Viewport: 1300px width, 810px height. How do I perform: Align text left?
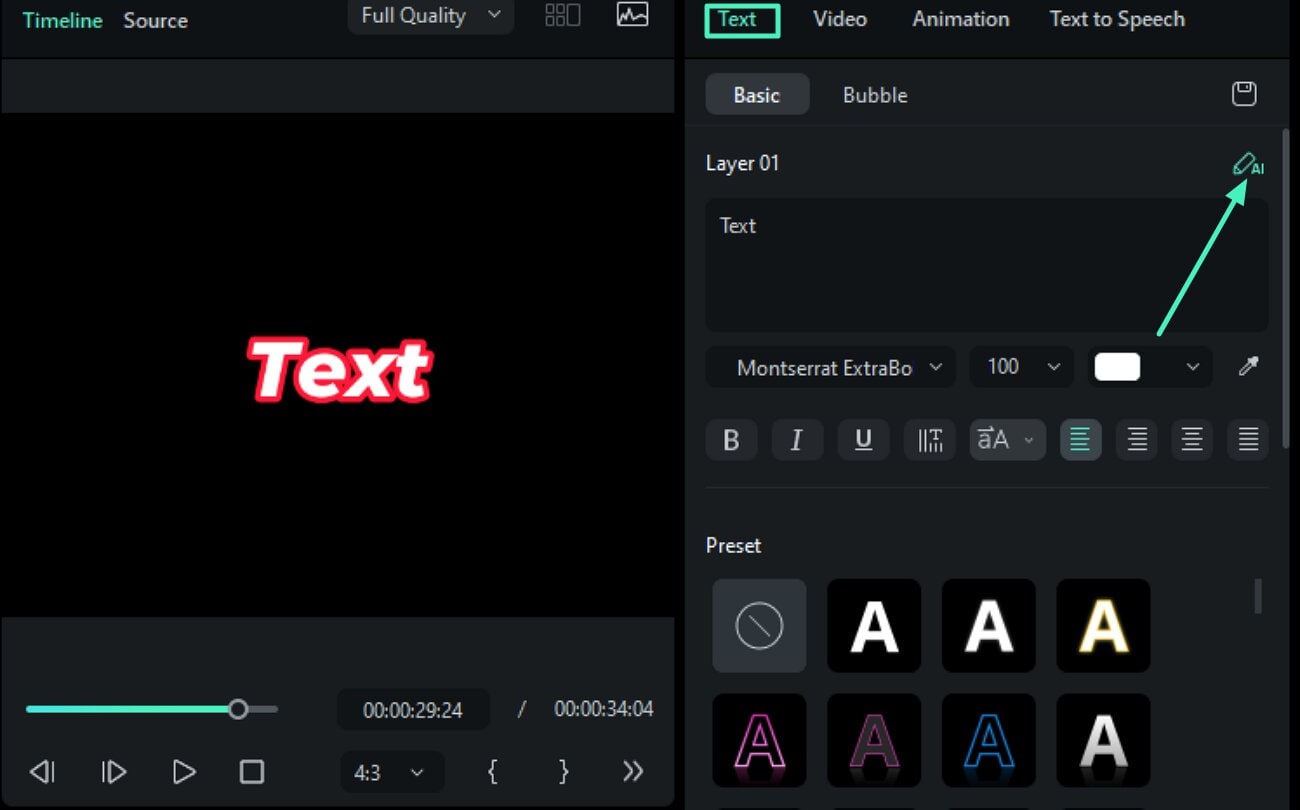coord(1081,440)
